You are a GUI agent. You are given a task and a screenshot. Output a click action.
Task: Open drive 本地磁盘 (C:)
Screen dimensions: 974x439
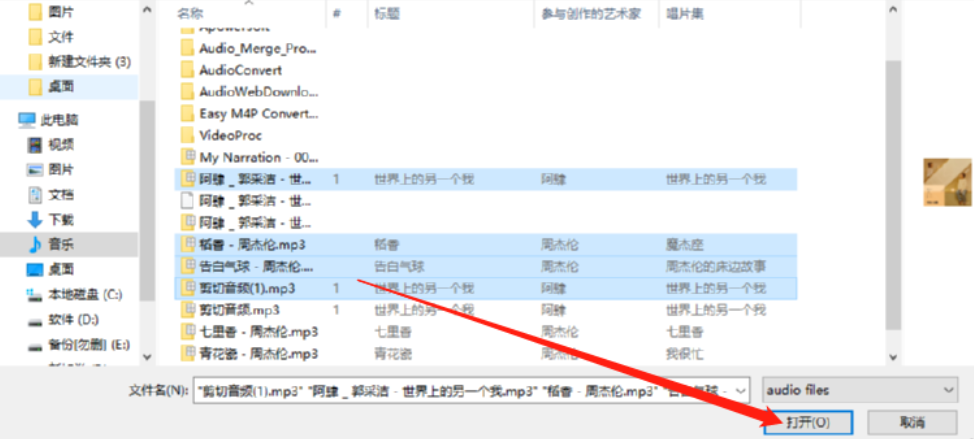75,294
